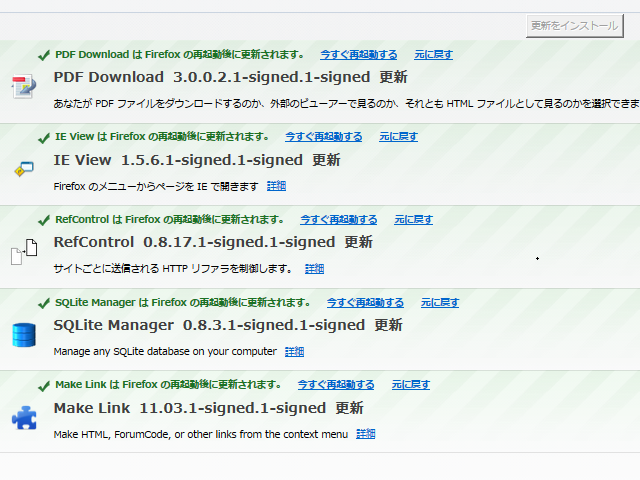Click the green checkmark beside Make Link status
Image resolution: width=640 pixels, height=480 pixels.
44,386
